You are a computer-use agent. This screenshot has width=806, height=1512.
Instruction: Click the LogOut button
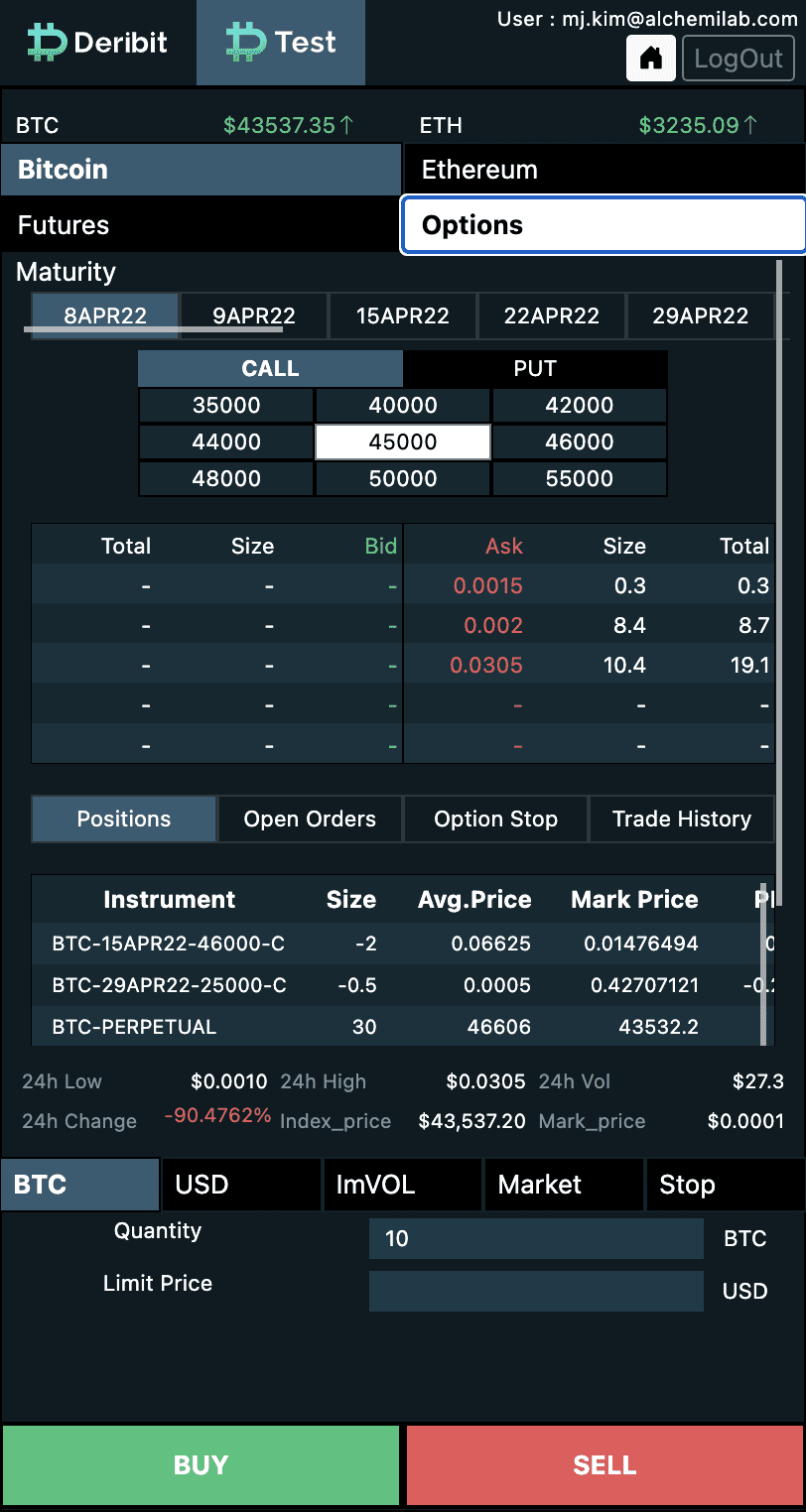pos(739,59)
